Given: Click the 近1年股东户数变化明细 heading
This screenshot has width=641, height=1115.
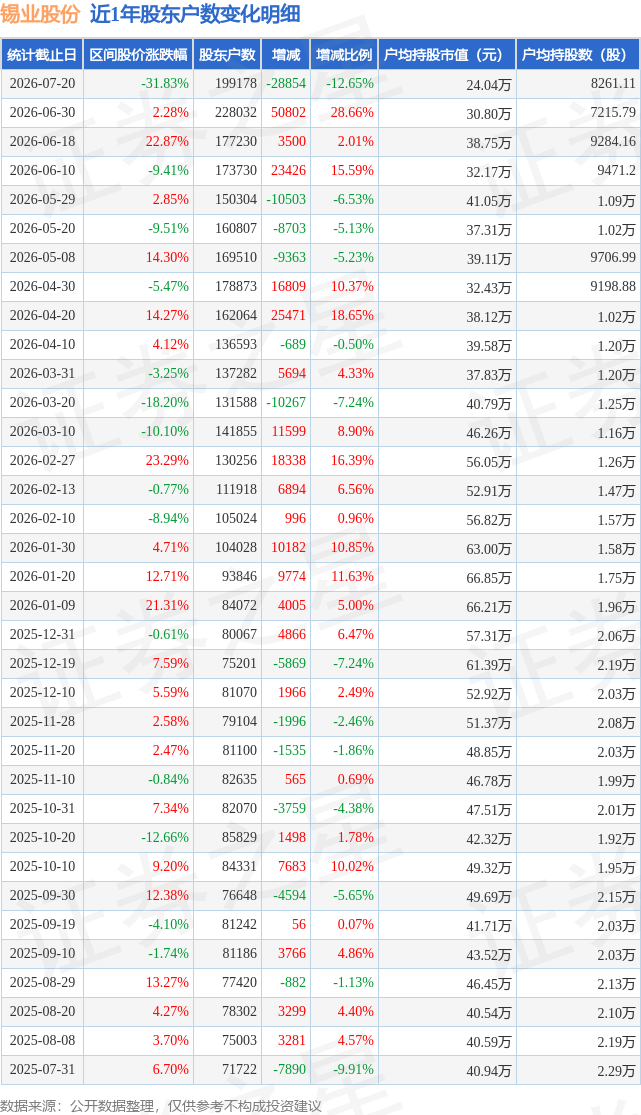Looking at the screenshot, I should click(x=195, y=14).
